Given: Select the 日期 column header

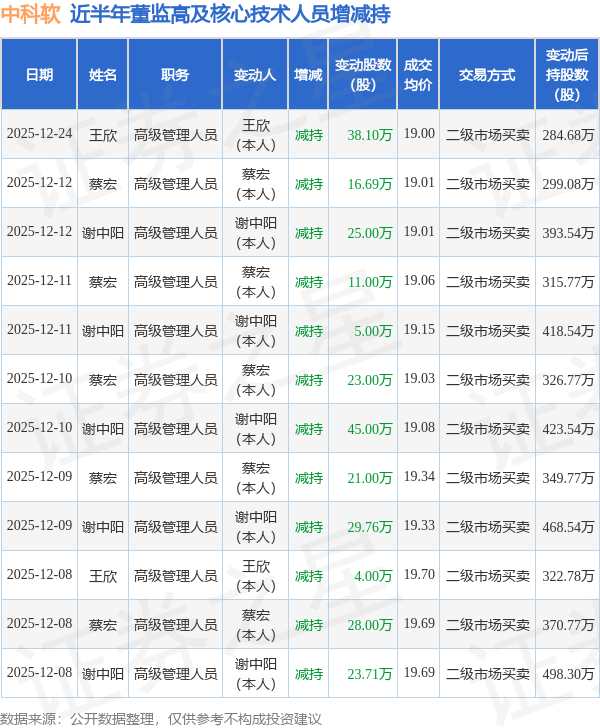Looking at the screenshot, I should coord(39,74).
